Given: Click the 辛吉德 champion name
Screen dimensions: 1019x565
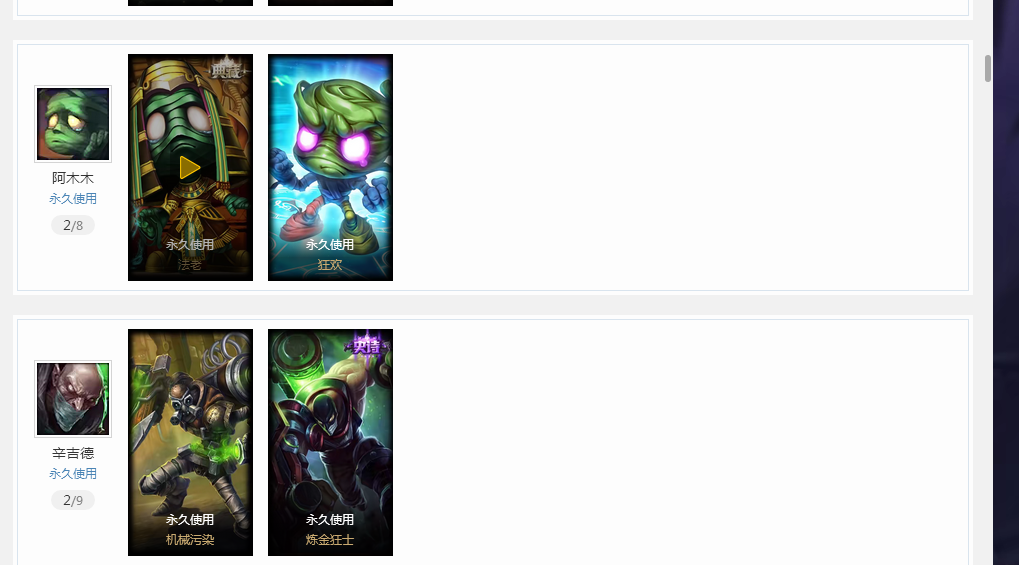Looking at the screenshot, I should point(73,453).
